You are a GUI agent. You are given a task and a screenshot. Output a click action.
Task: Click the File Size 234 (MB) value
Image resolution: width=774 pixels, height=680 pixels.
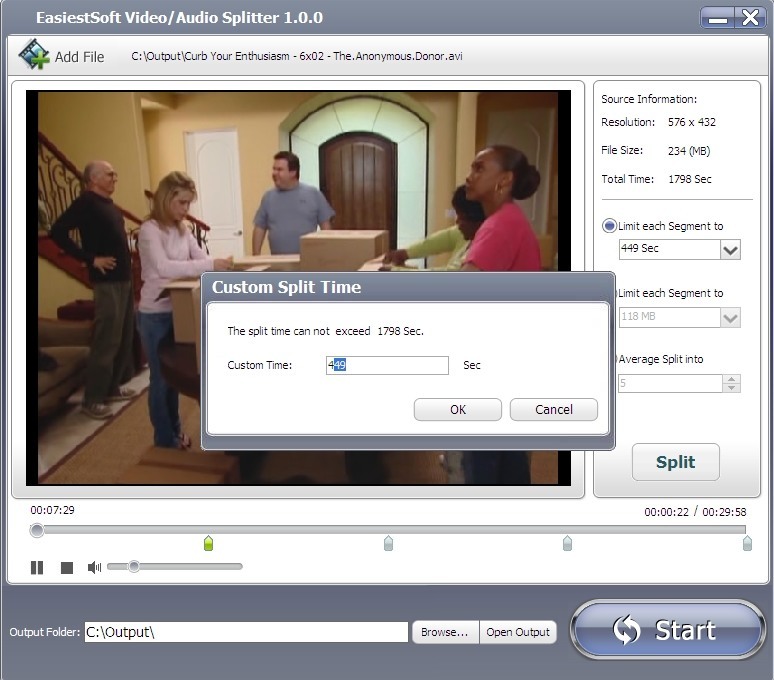[x=689, y=151]
